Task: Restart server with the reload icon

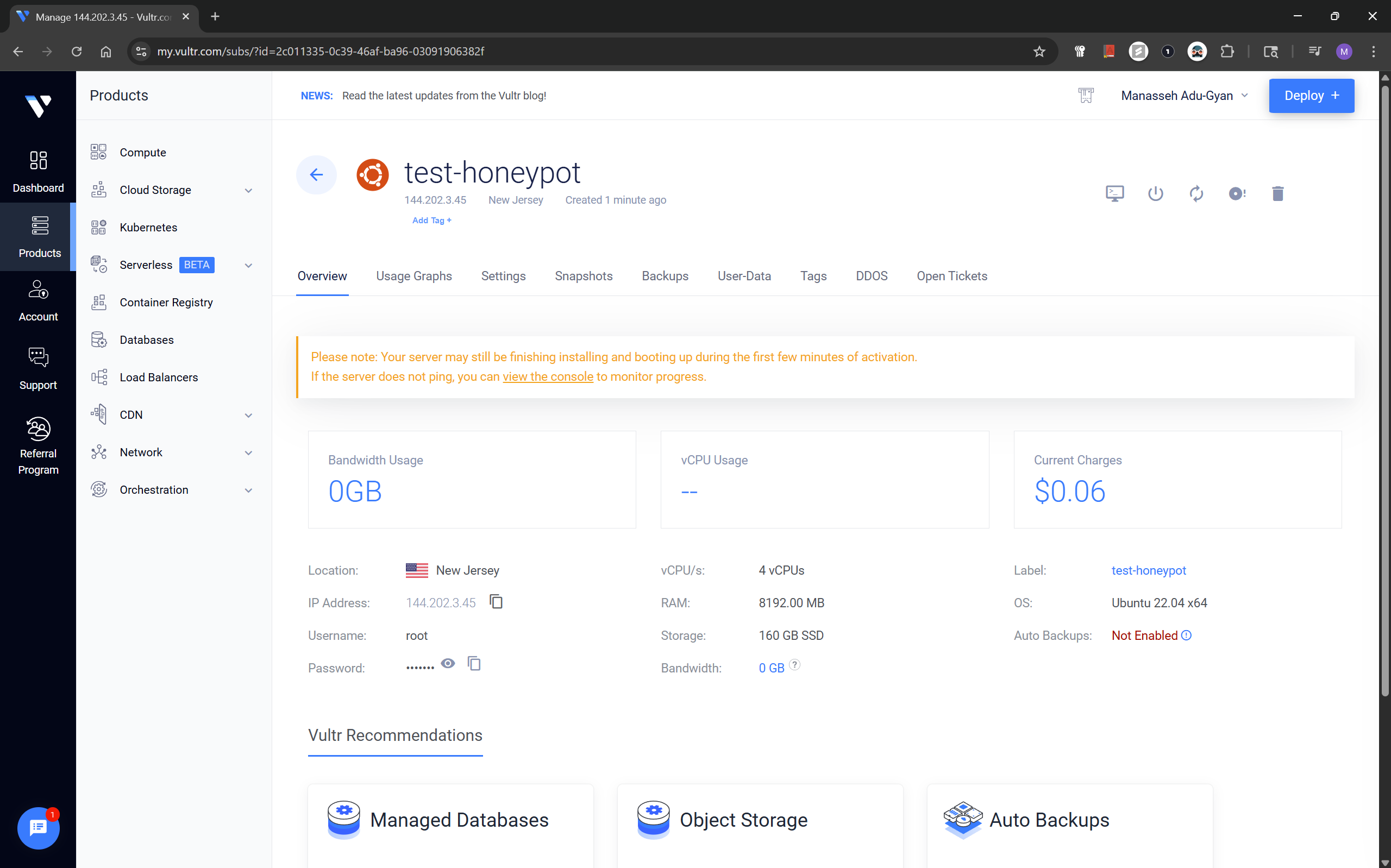Action: coord(1196,193)
